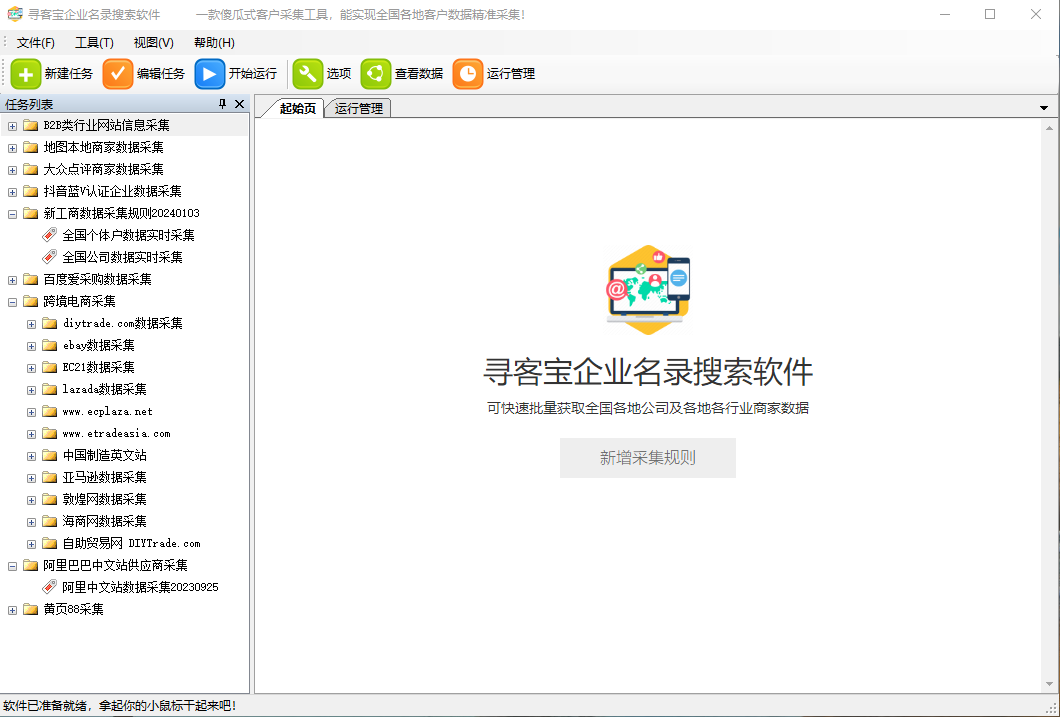Click folder icon of 海商网数据采集
This screenshot has width=1060, height=717.
click(49, 521)
